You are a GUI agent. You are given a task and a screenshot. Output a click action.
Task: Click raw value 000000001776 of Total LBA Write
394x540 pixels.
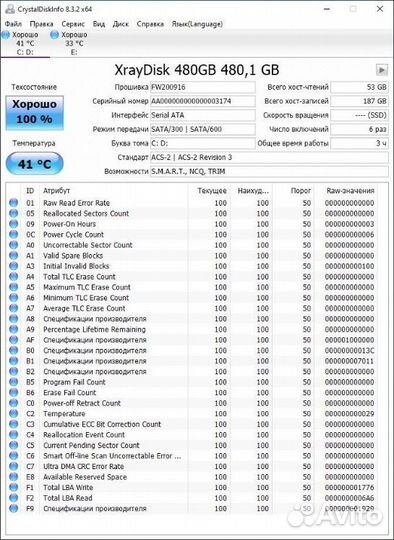(x=349, y=488)
